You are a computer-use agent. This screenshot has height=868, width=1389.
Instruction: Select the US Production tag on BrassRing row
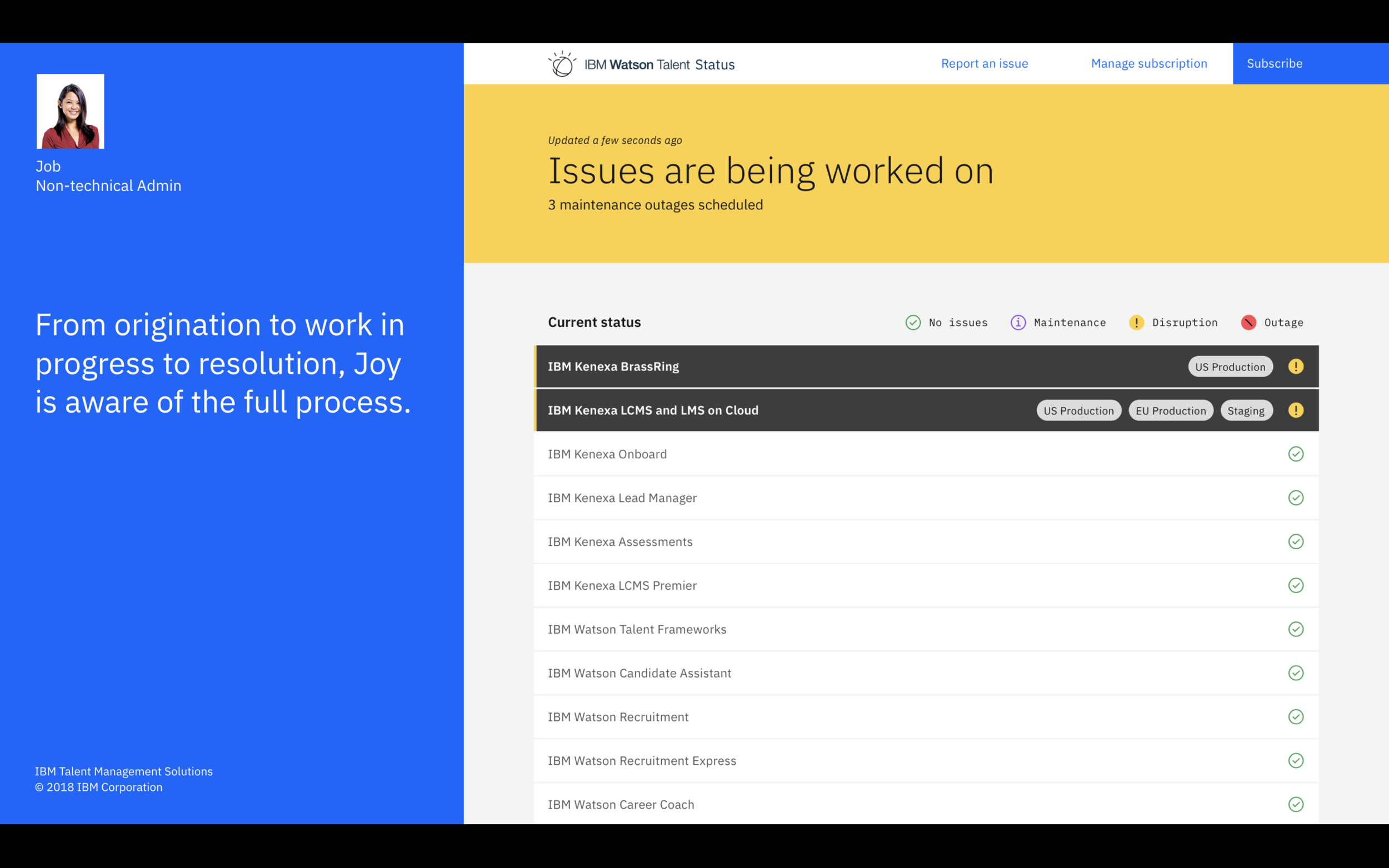(1231, 367)
